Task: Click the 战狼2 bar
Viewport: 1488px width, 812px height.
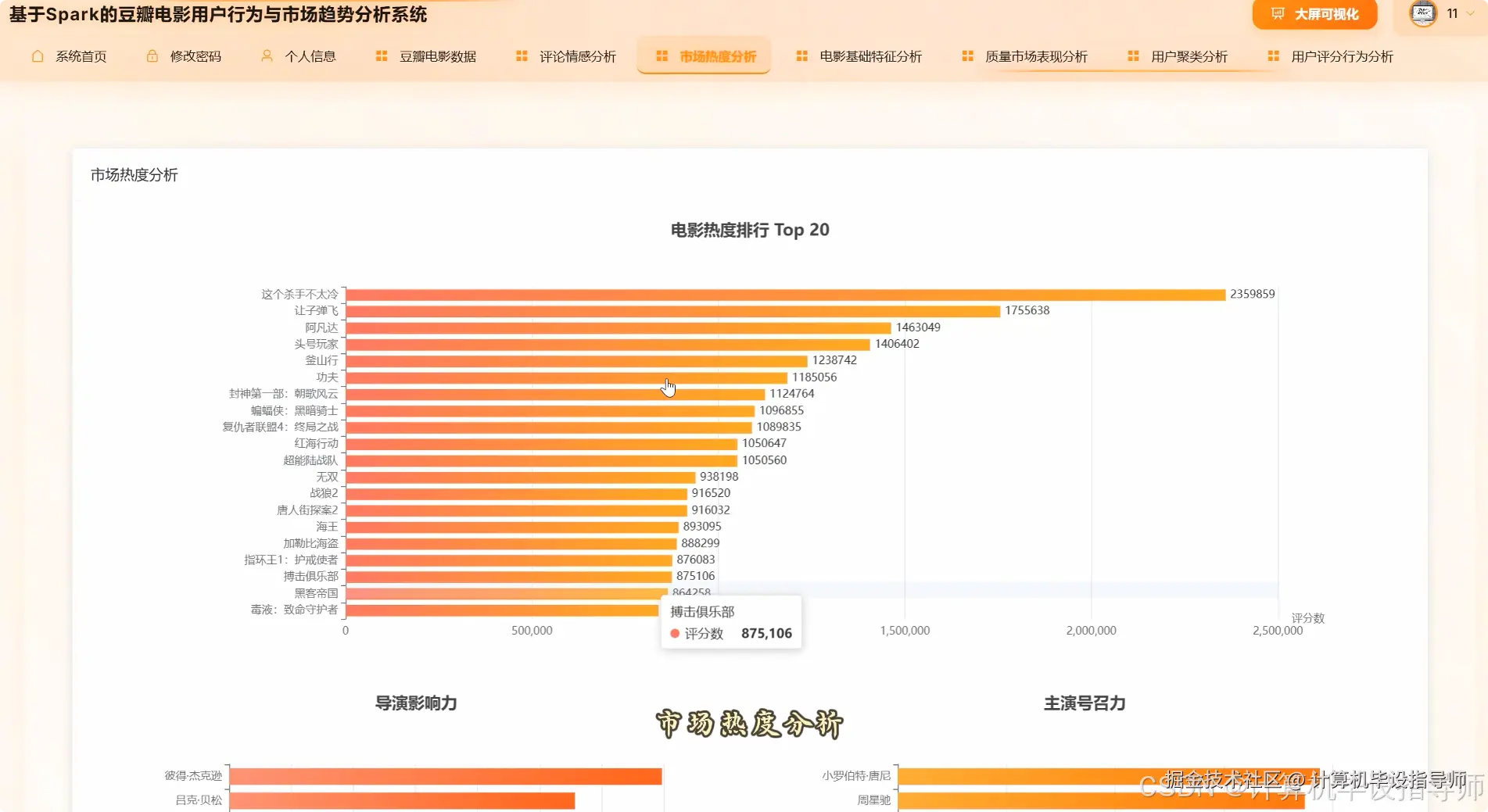Action: [517, 493]
